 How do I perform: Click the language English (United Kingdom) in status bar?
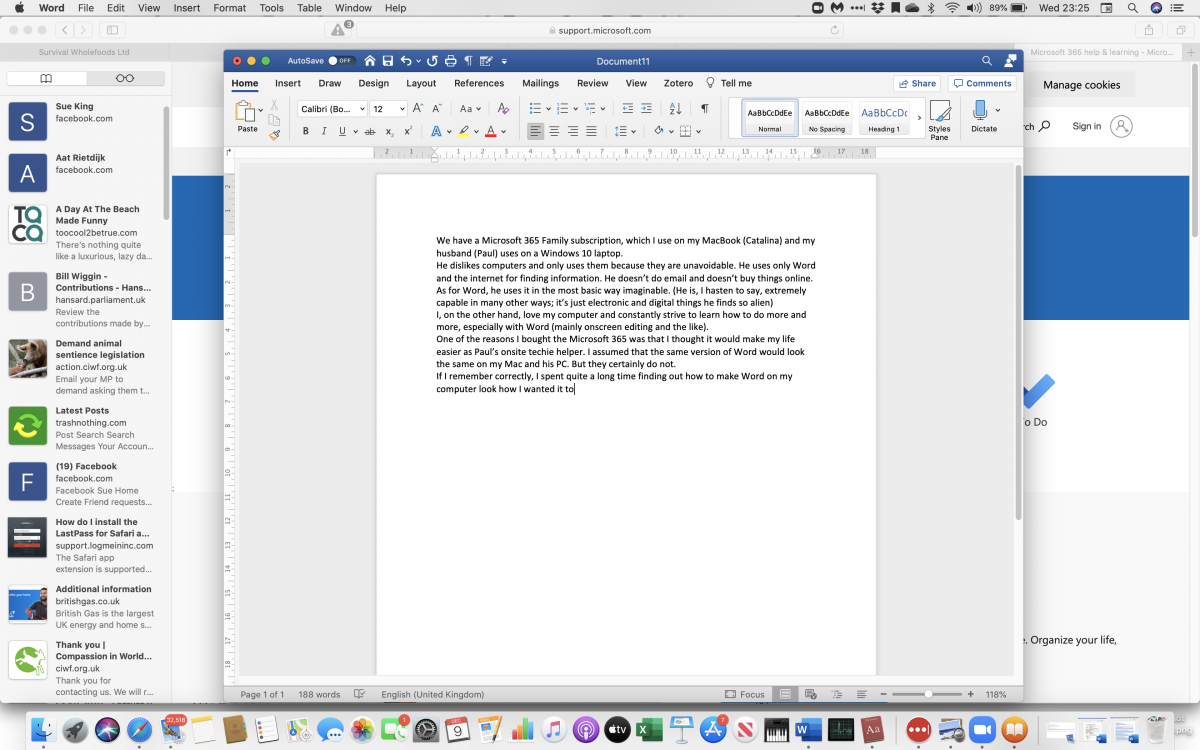(432, 694)
